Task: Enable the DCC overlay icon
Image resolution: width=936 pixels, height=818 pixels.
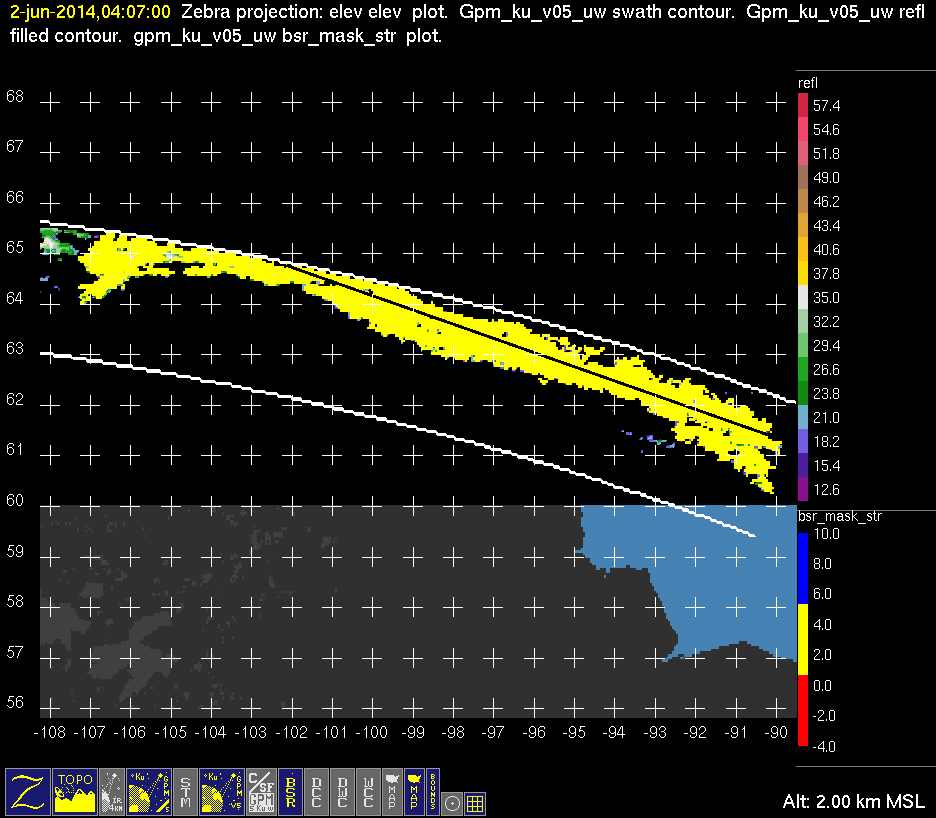Action: 316,791
